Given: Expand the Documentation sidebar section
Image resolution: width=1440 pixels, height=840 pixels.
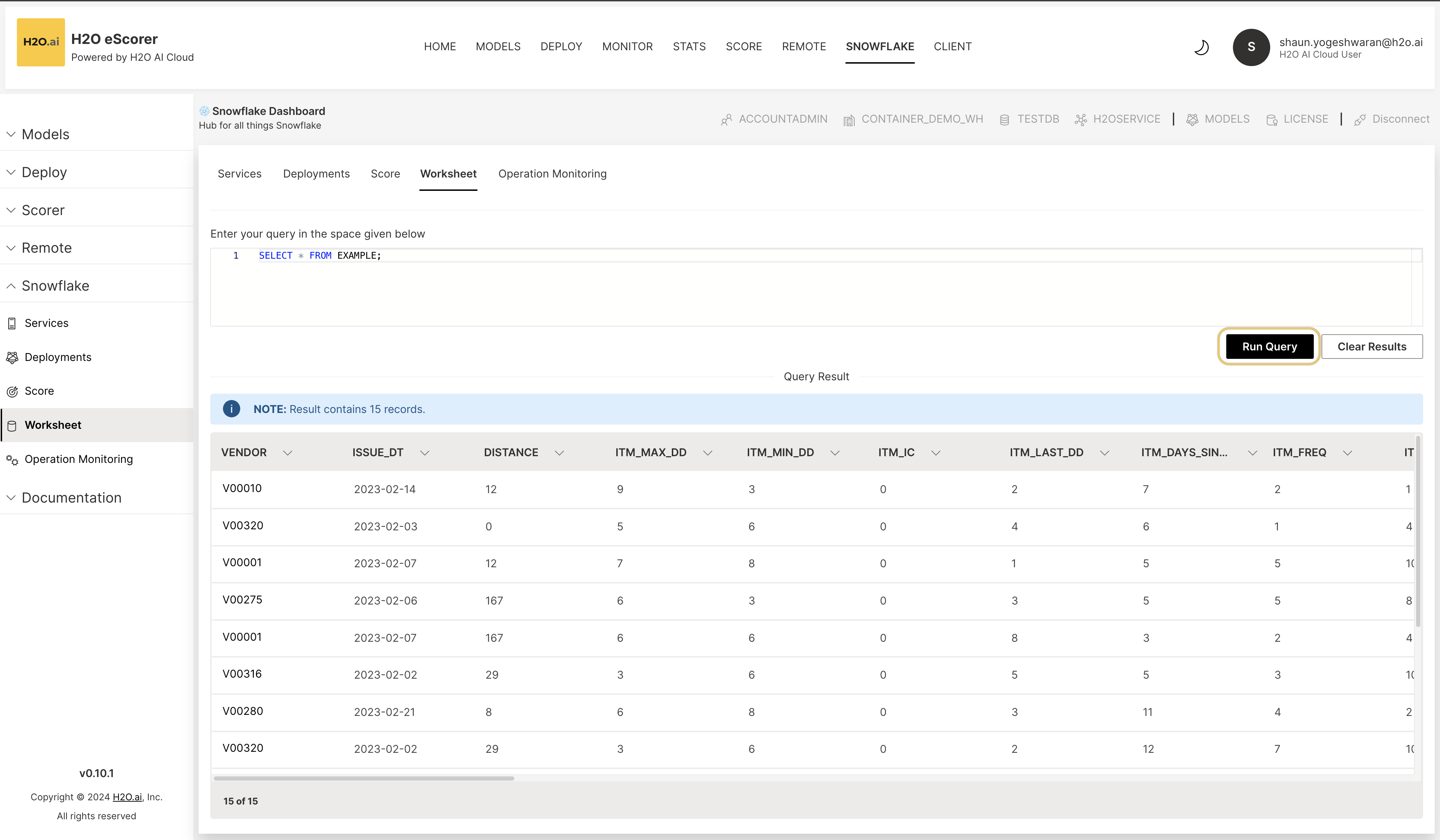Looking at the screenshot, I should [x=11, y=498].
